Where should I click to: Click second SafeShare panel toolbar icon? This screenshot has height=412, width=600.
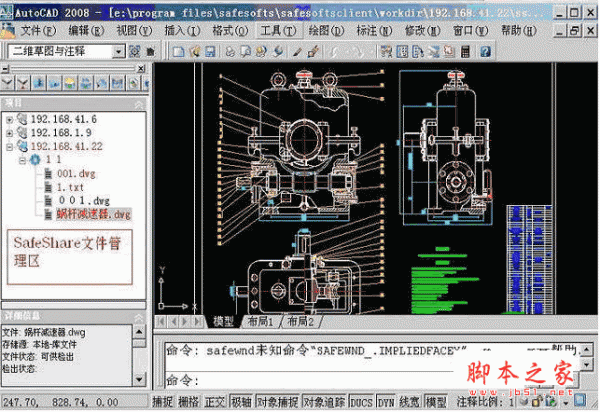[23, 83]
